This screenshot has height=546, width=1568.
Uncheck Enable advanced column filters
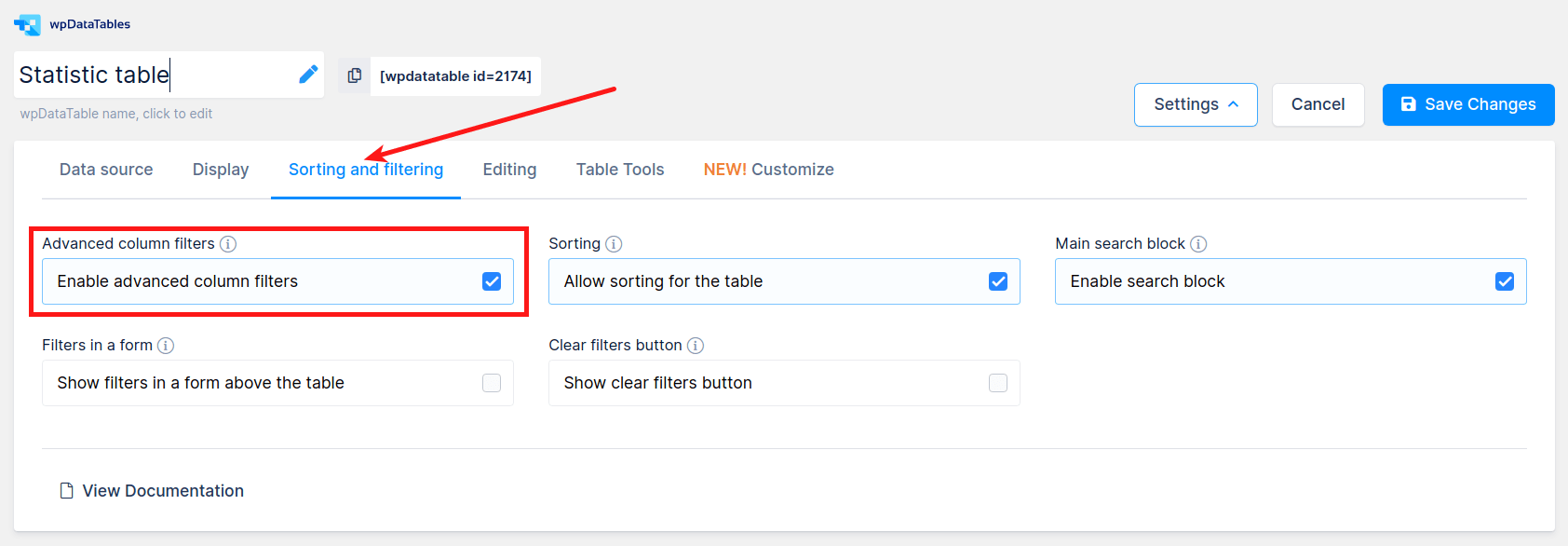tap(492, 281)
